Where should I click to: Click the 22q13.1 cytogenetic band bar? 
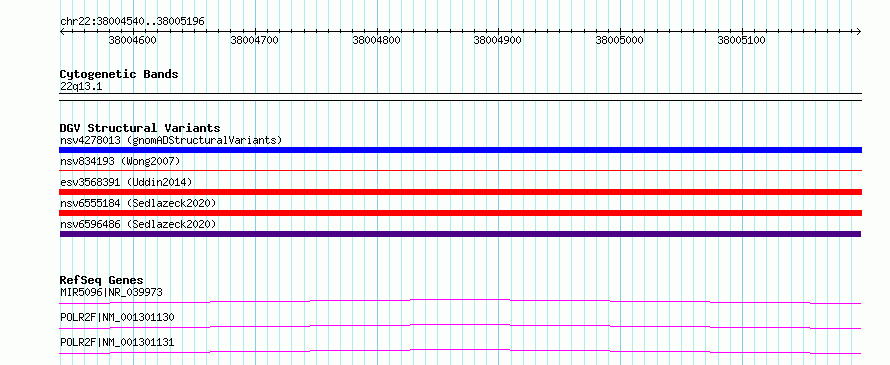(x=460, y=97)
